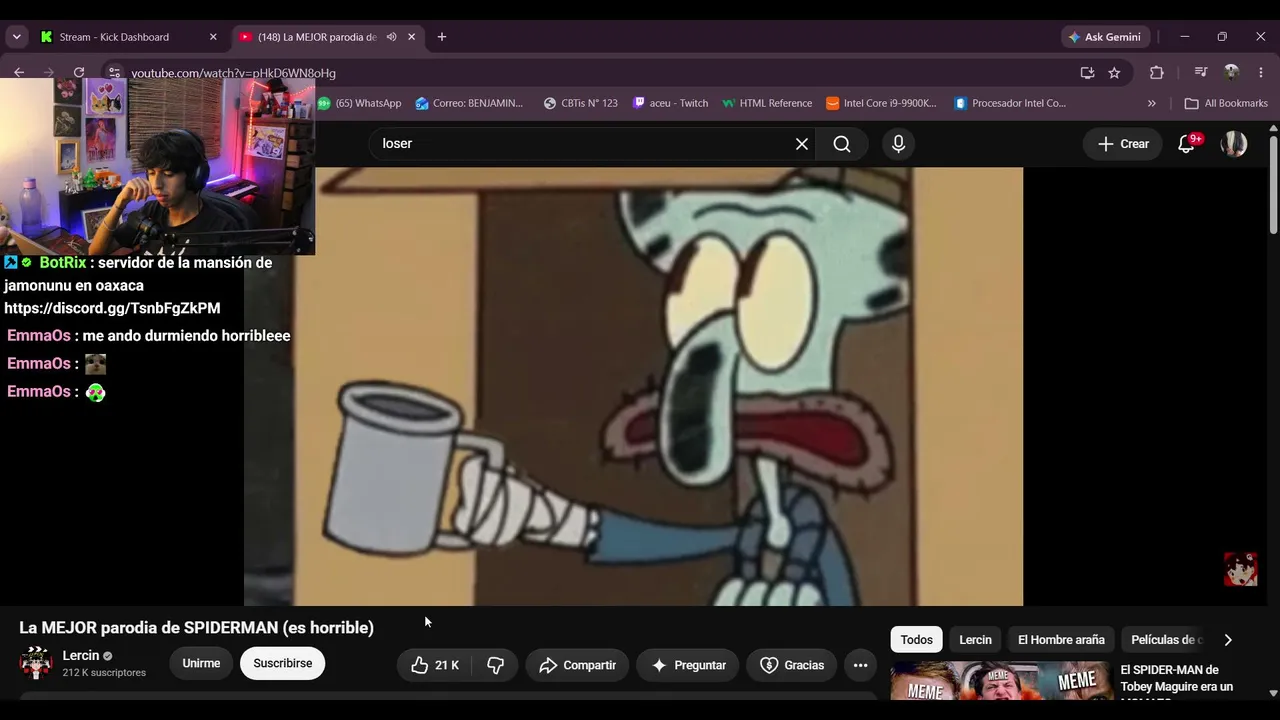The height and width of the screenshot is (720, 1280).
Task: Click the Gracias button
Action: point(792,665)
